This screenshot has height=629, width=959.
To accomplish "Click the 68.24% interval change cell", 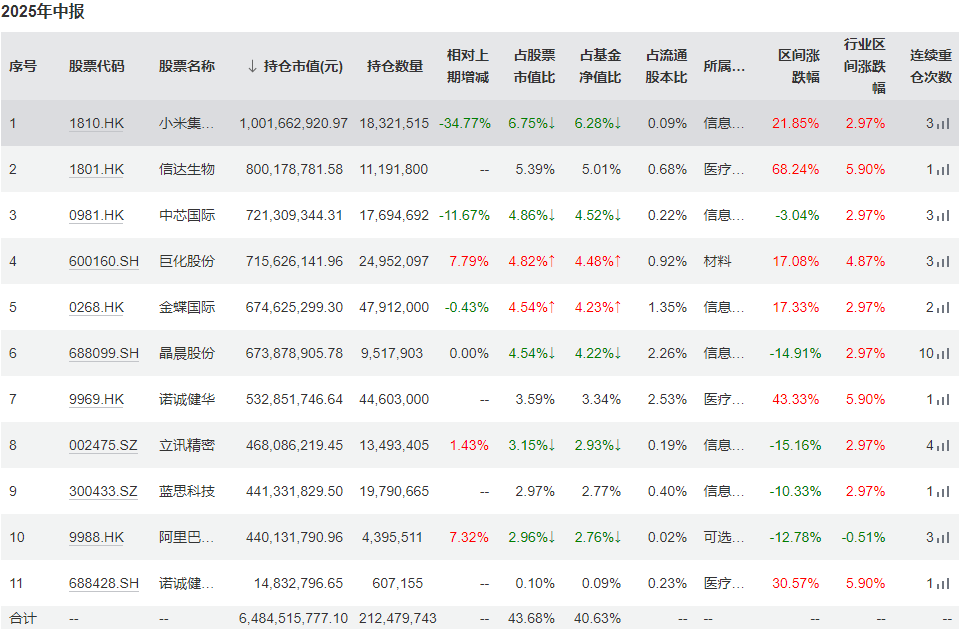I will tap(795, 169).
